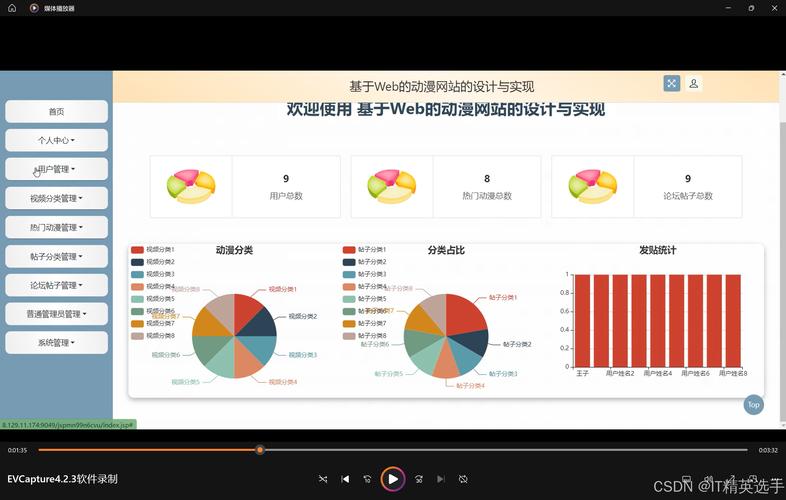Toggle 视频分类1 legend entry

tap(153, 250)
